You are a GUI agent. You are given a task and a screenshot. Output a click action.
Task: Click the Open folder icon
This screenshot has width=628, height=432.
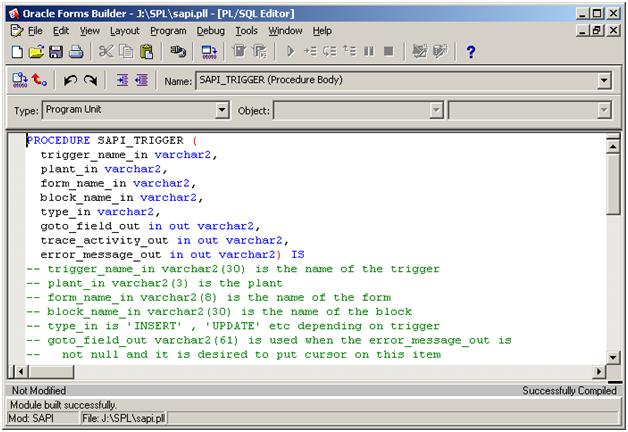click(x=36, y=52)
